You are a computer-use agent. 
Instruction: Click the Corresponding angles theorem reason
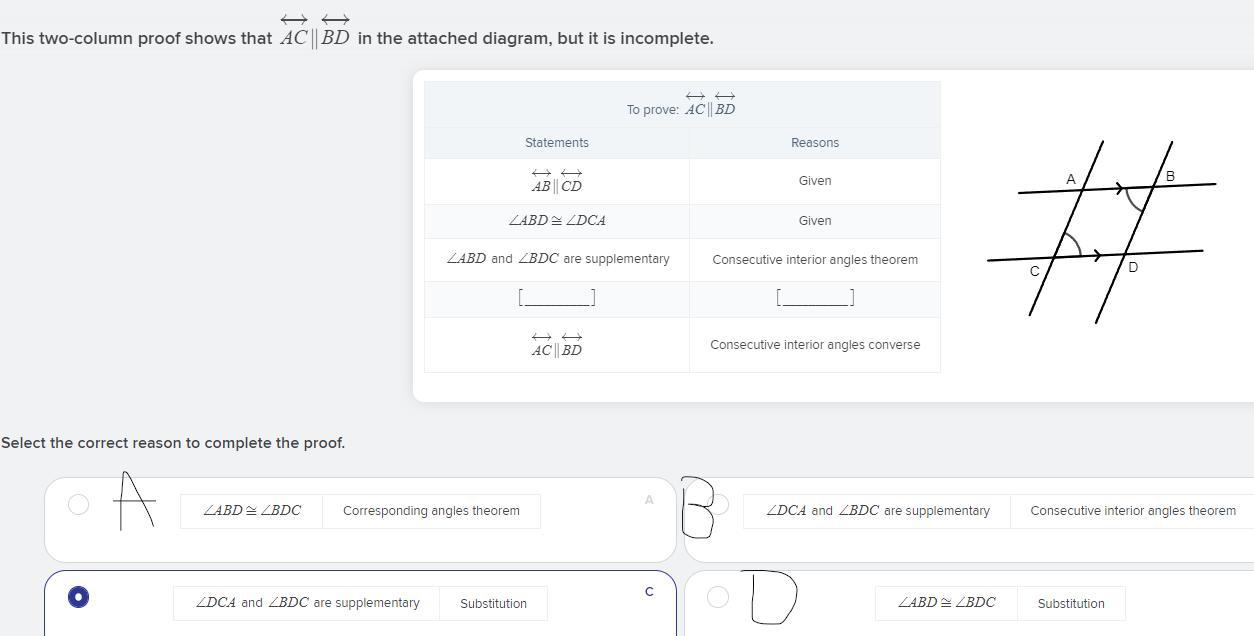[431, 511]
